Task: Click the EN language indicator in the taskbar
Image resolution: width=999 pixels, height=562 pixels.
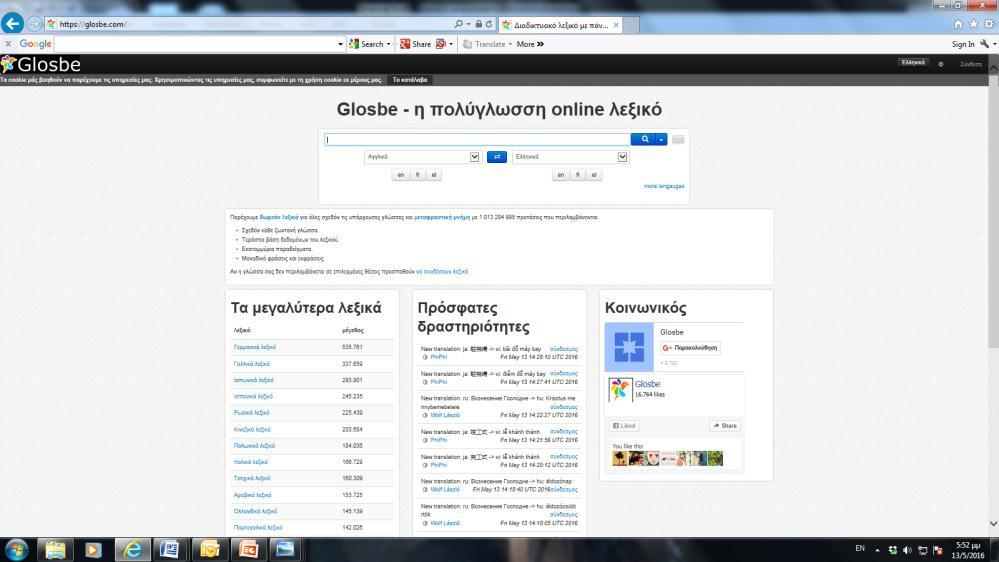Action: click(860, 549)
